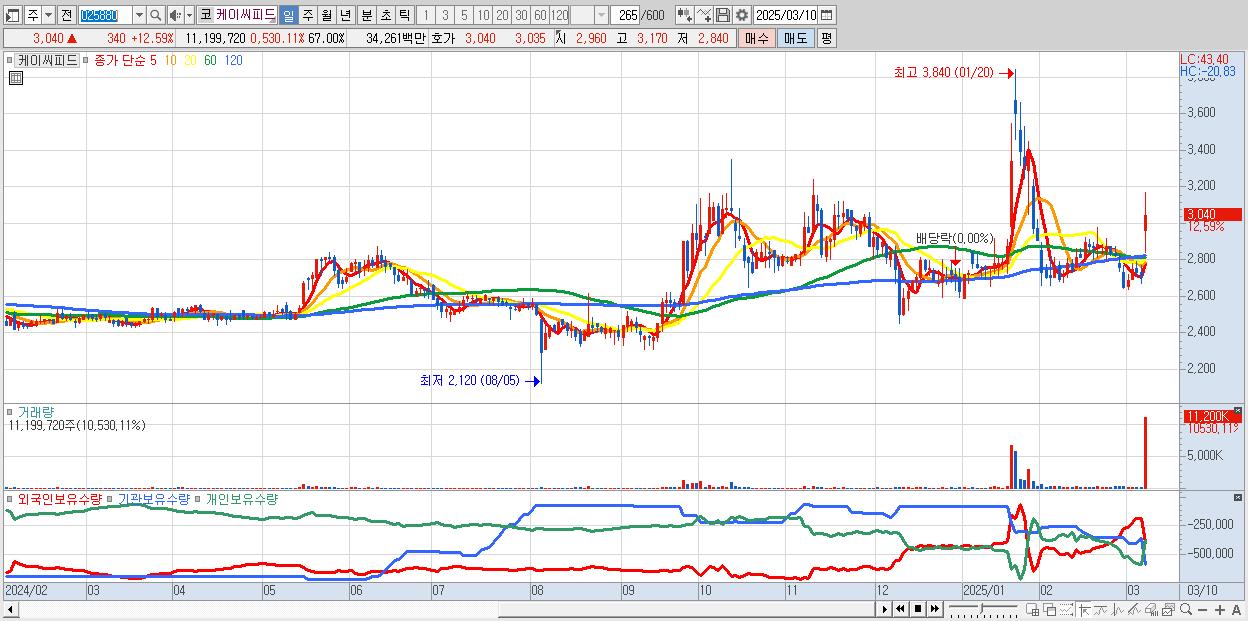Click the save chart floppy icon
1248x621 pixels.
click(723, 15)
